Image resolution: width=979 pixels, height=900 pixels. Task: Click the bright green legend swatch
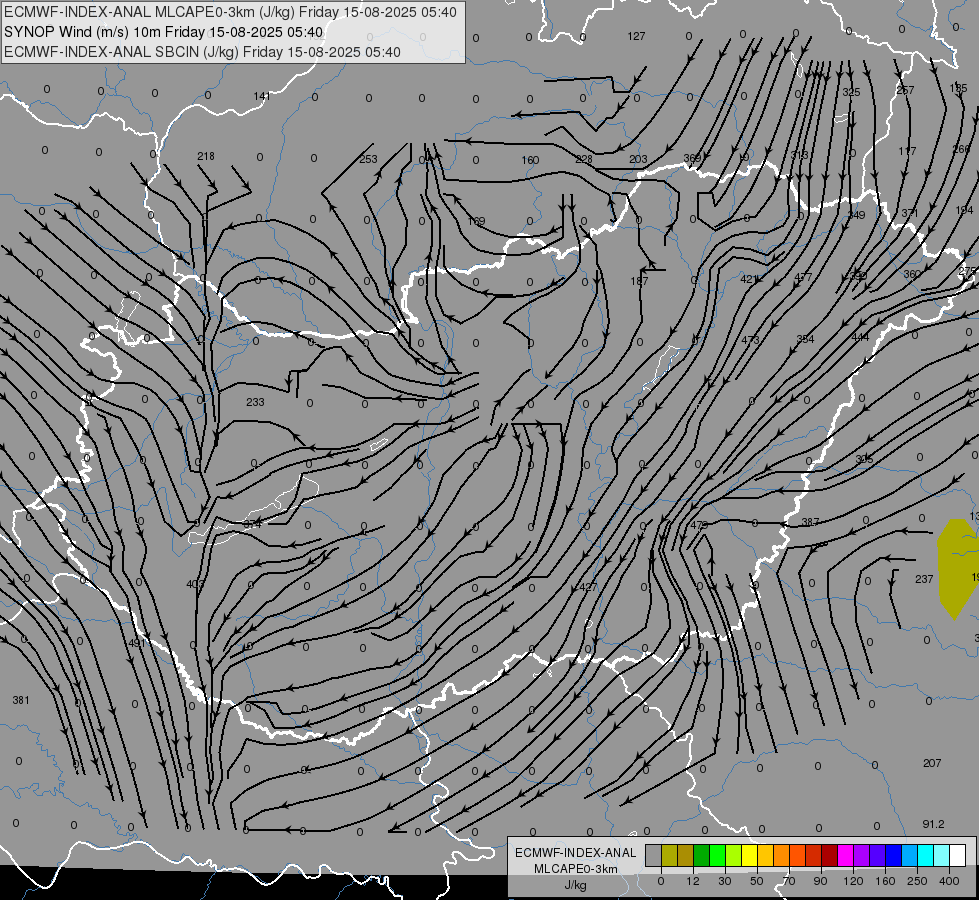717,856
